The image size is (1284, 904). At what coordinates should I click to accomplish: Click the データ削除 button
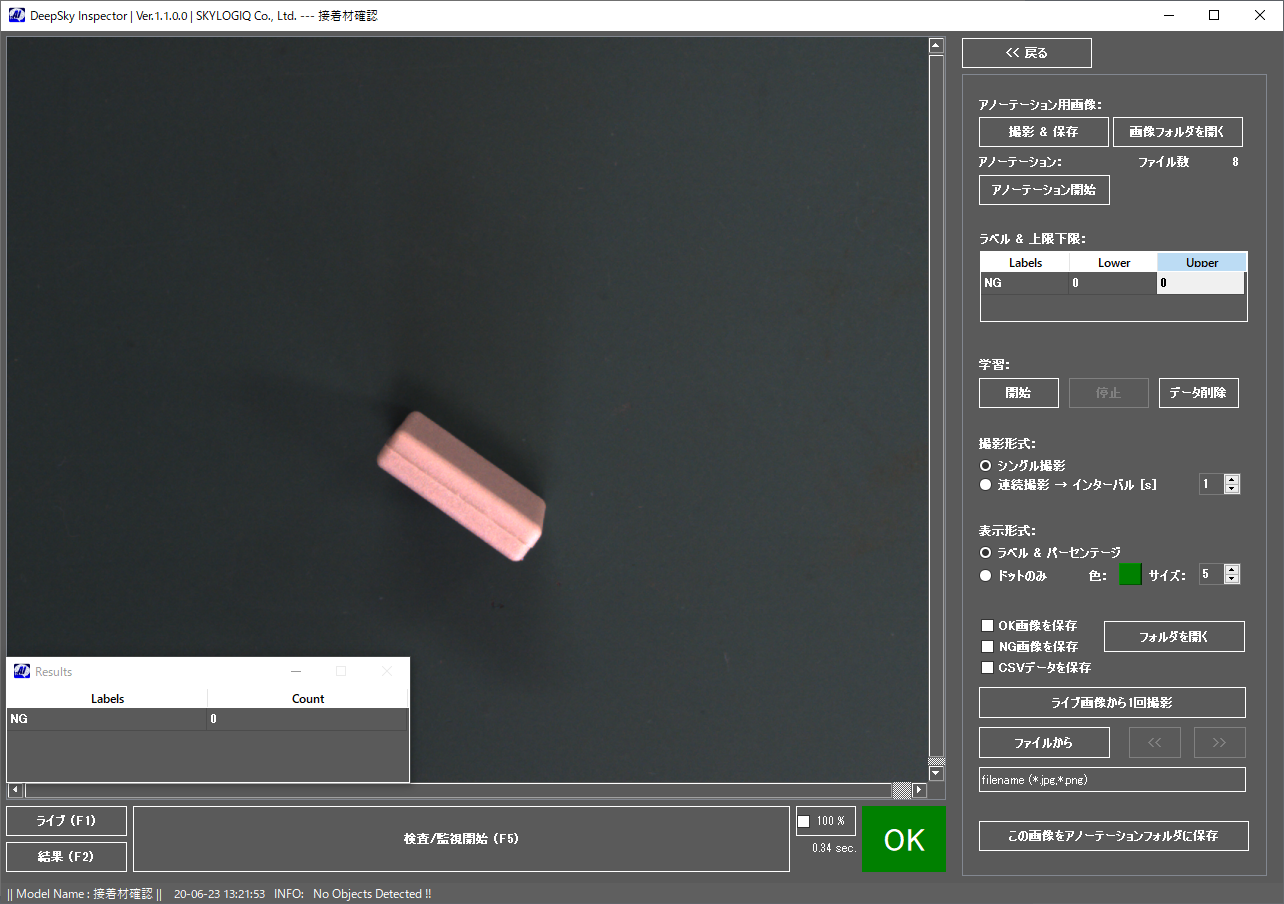pos(1199,393)
